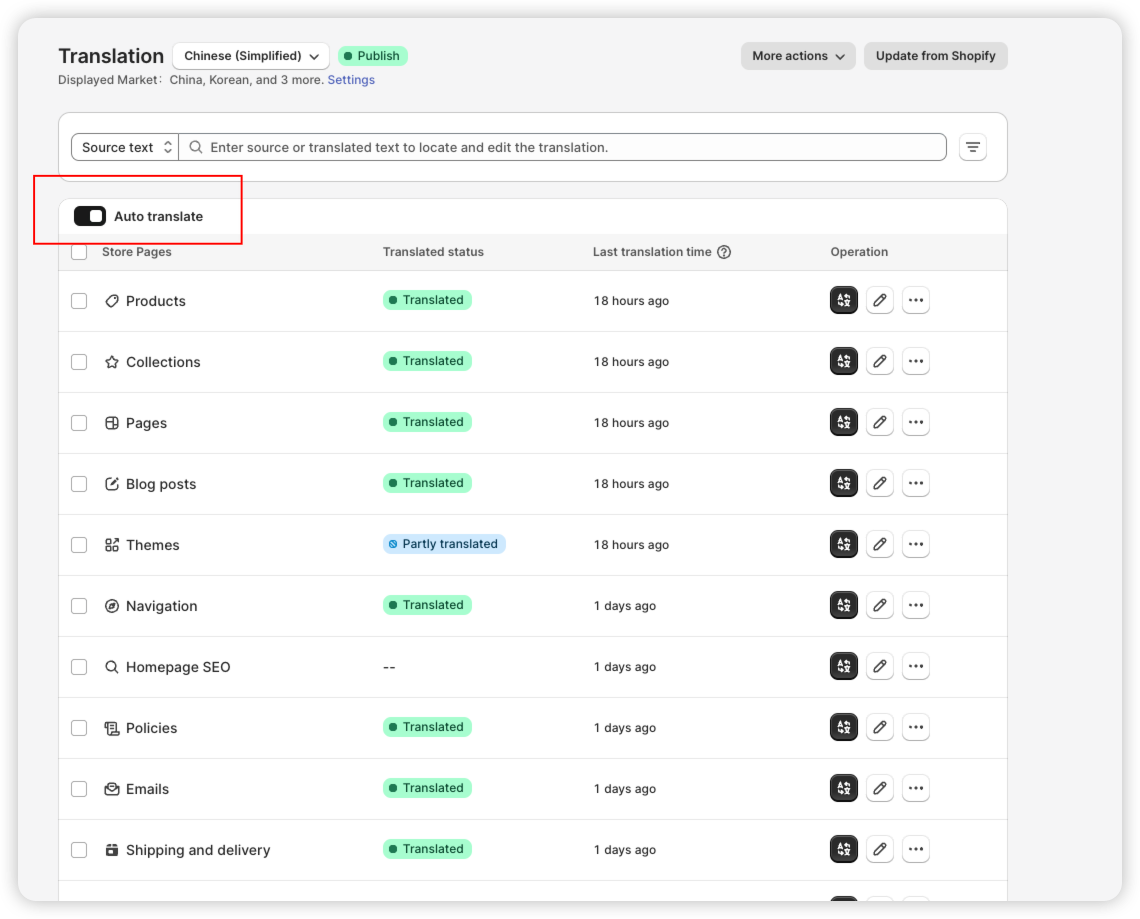Click the translate icon for Themes row
Viewport: 1140px width, 919px height.
843,545
